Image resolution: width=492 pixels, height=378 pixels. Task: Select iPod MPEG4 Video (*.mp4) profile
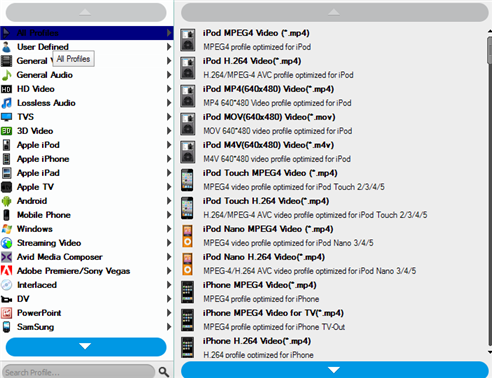coord(333,40)
